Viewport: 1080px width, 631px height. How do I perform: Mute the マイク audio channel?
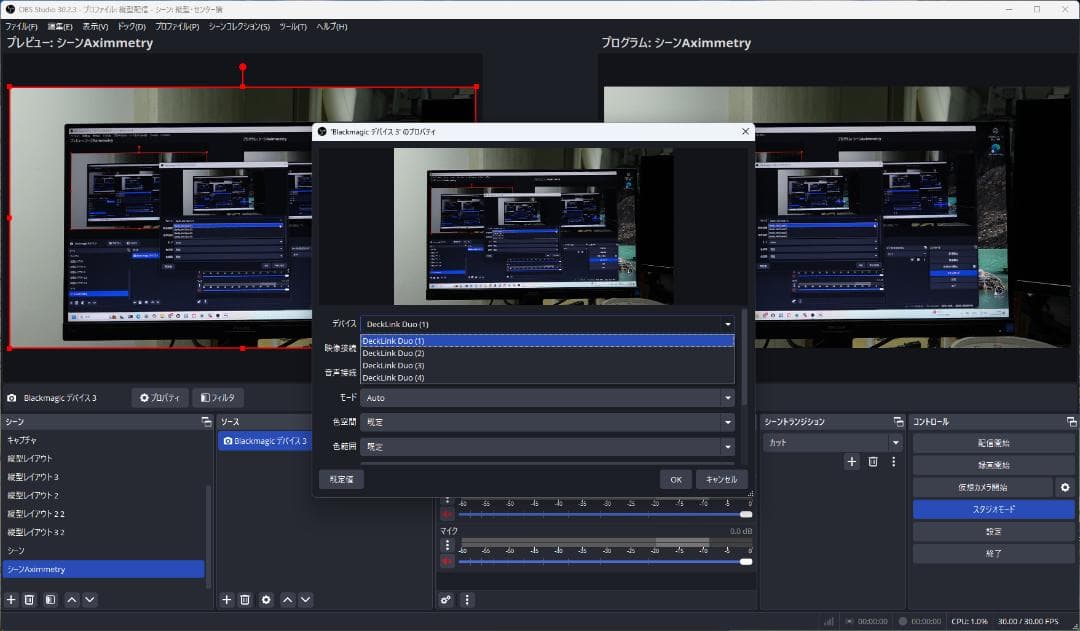(447, 561)
